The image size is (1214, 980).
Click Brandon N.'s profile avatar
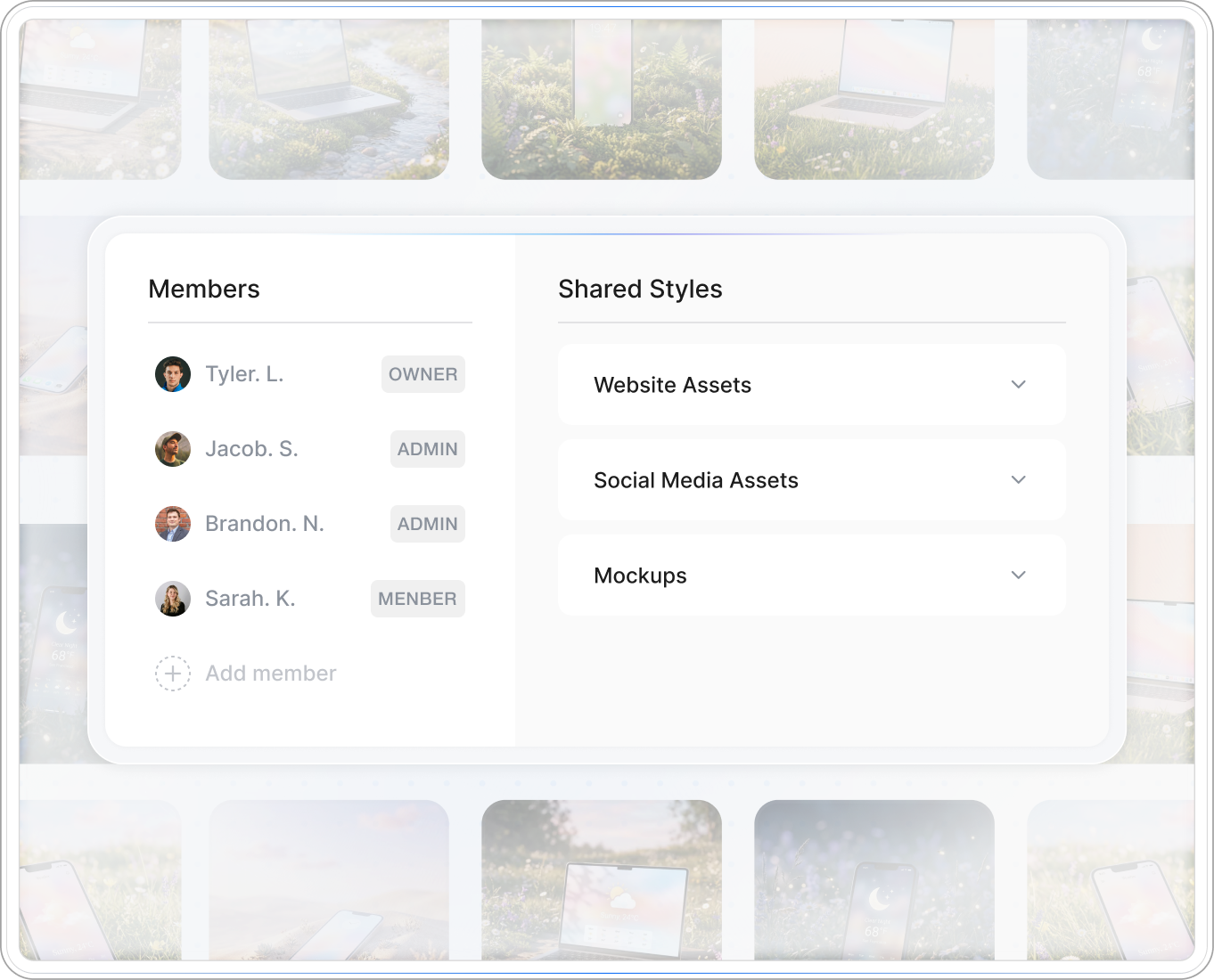click(173, 524)
